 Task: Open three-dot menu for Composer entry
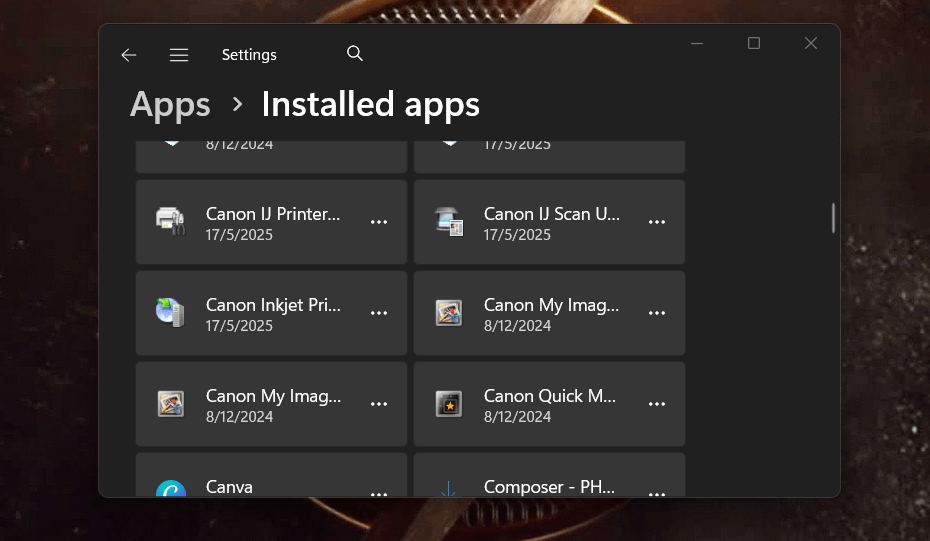657,493
